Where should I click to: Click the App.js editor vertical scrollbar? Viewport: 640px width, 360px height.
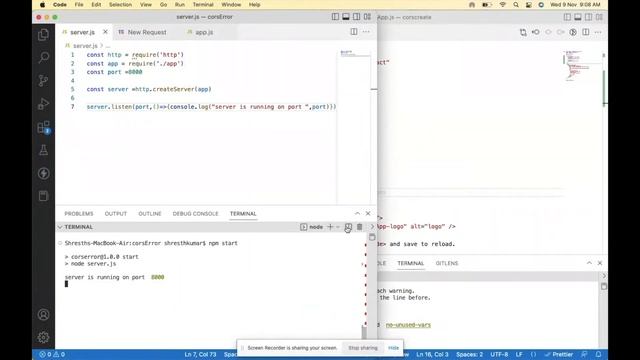(x=605, y=88)
